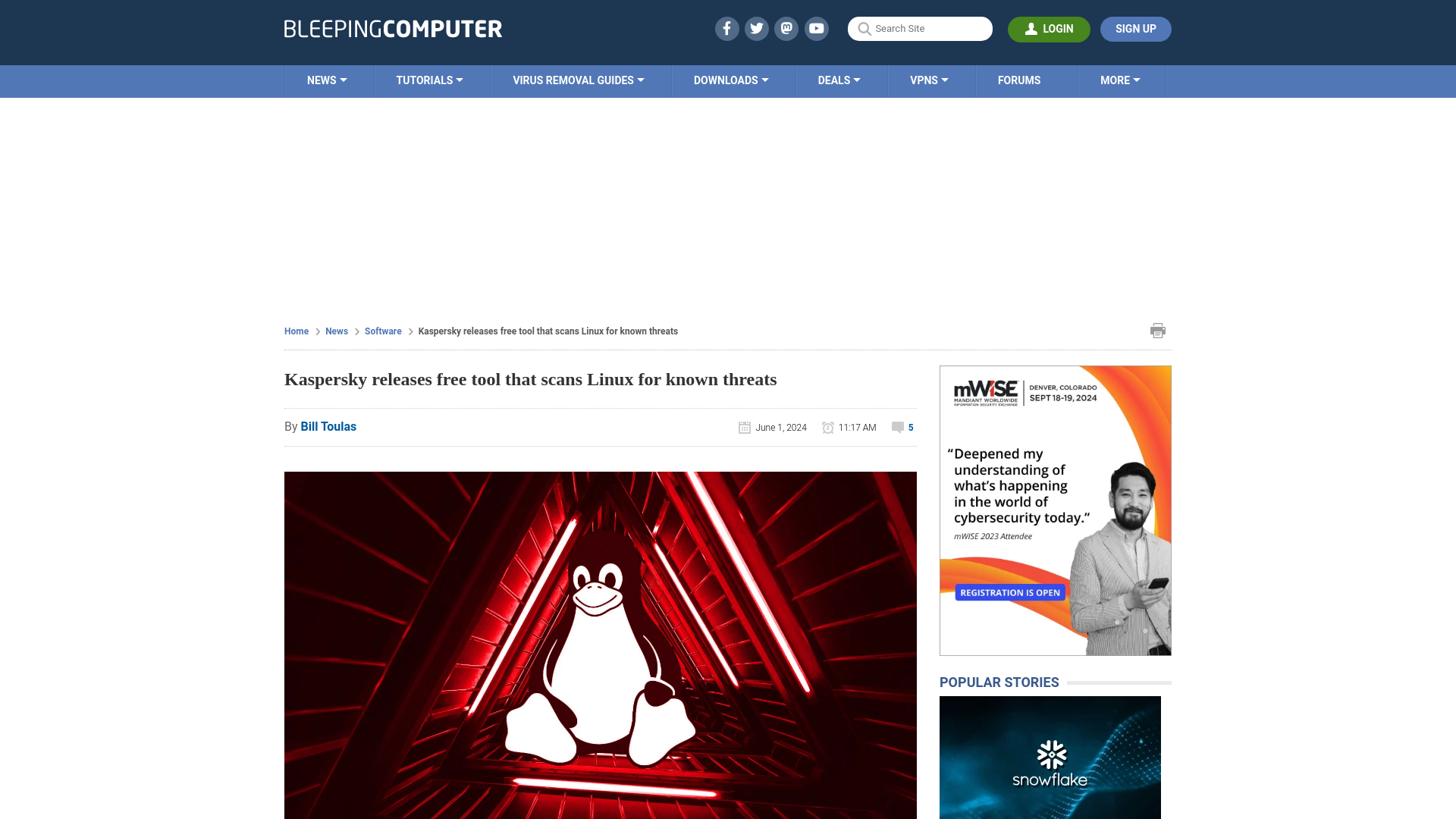Open the DOWNLOADS menu item
Screen dimensions: 1456x819
(731, 80)
